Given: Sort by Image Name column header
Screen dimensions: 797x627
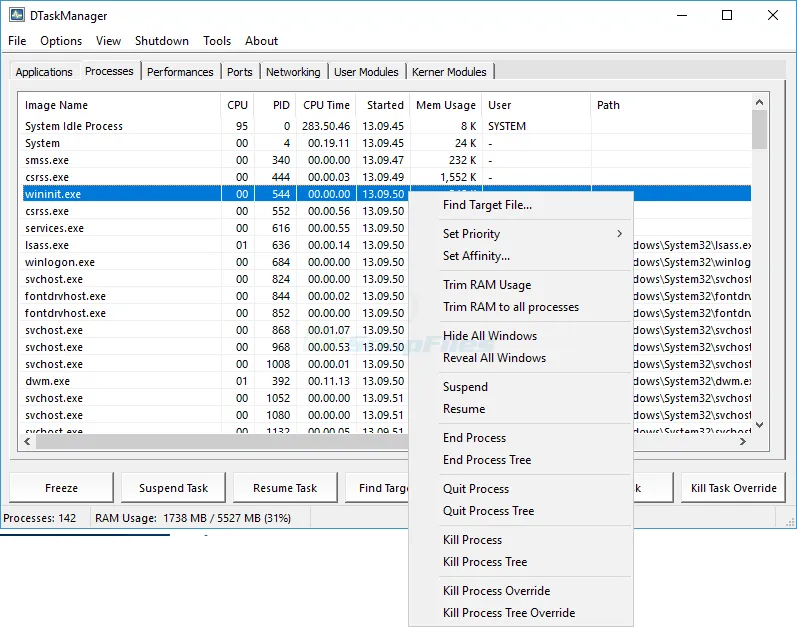Looking at the screenshot, I should tap(121, 105).
